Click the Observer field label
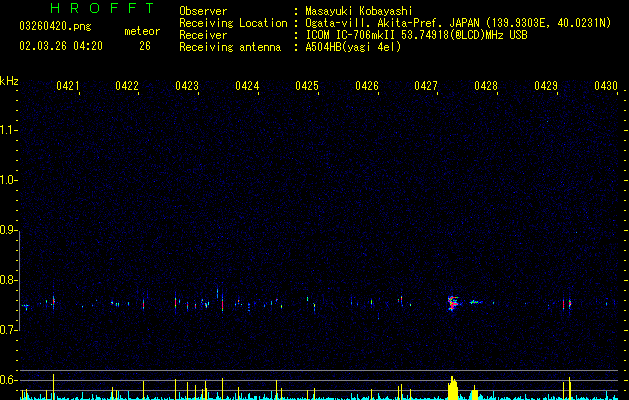Image resolution: width=629 pixels, height=400 pixels. [x=203, y=11]
